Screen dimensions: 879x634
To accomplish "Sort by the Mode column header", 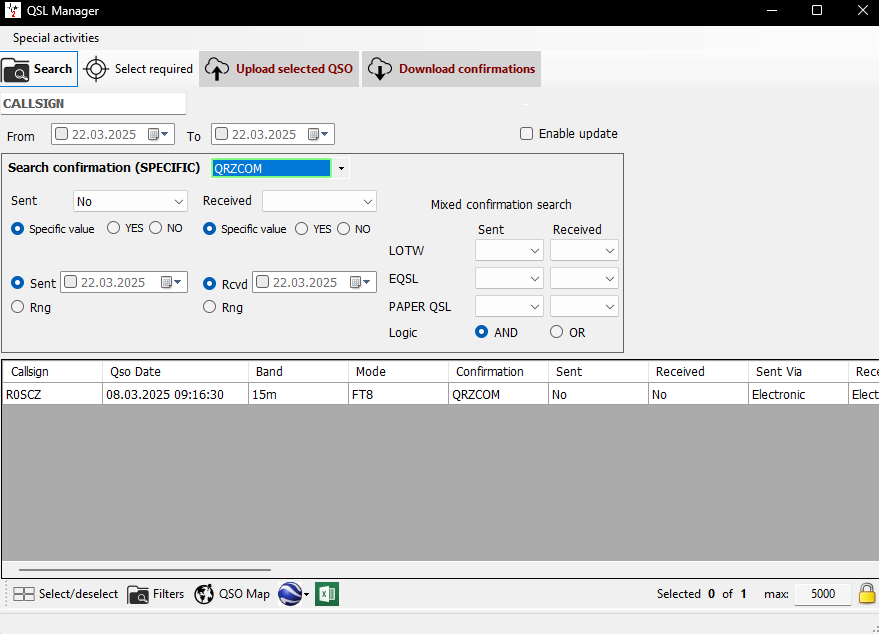I will tap(398, 372).
